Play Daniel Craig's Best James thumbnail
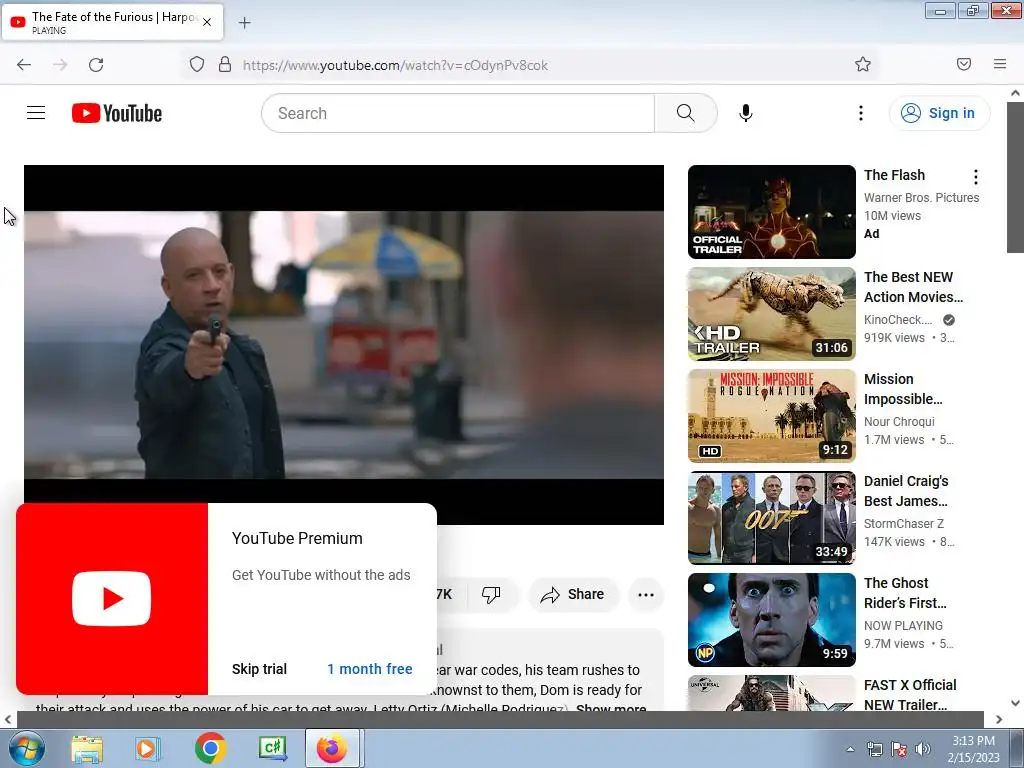1024x768 pixels. point(771,517)
